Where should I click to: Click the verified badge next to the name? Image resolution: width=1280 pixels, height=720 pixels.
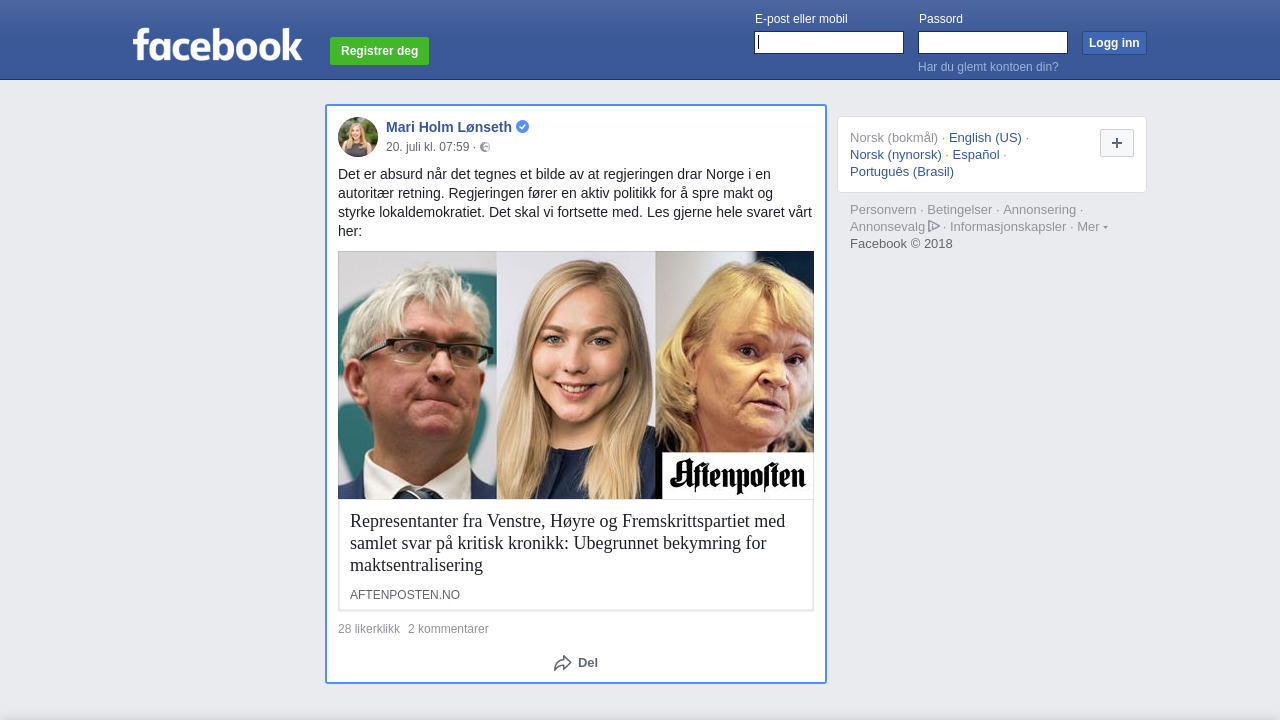click(523, 127)
